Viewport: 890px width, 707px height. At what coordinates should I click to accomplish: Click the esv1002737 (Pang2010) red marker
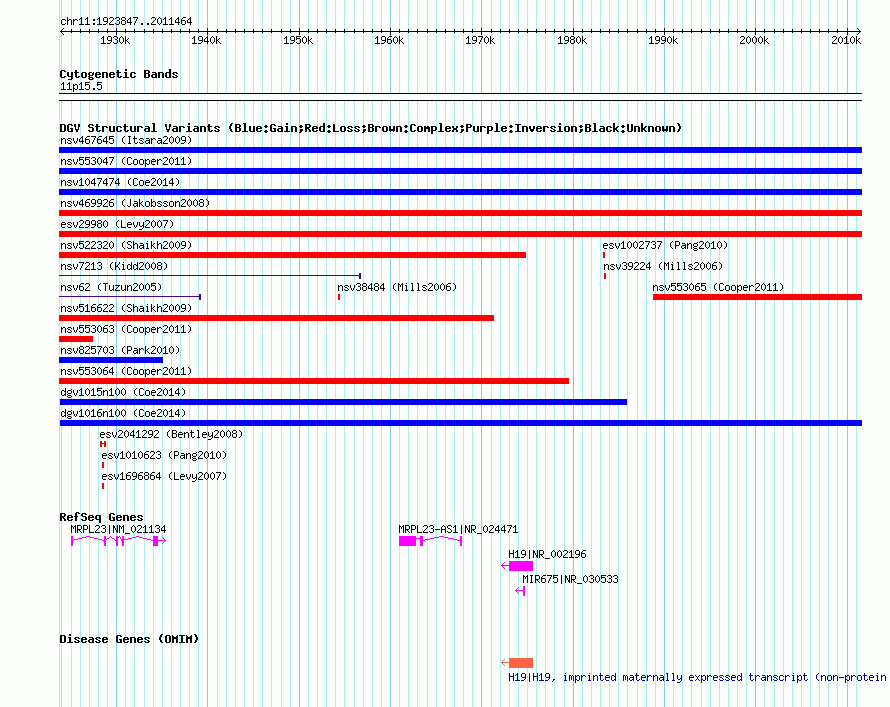click(604, 255)
